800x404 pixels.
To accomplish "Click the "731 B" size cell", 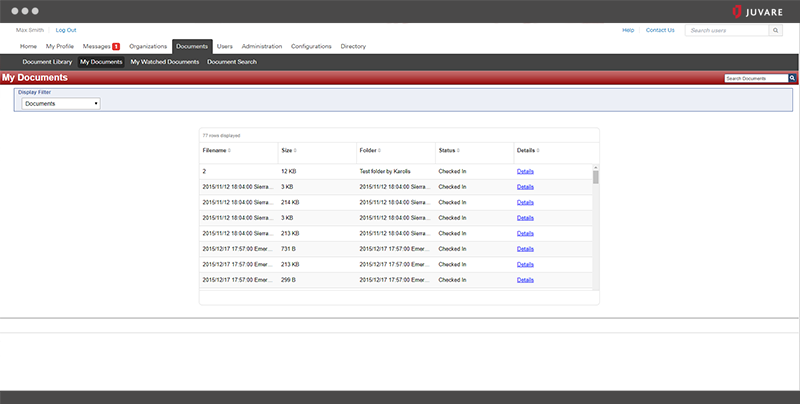I will [x=288, y=249].
